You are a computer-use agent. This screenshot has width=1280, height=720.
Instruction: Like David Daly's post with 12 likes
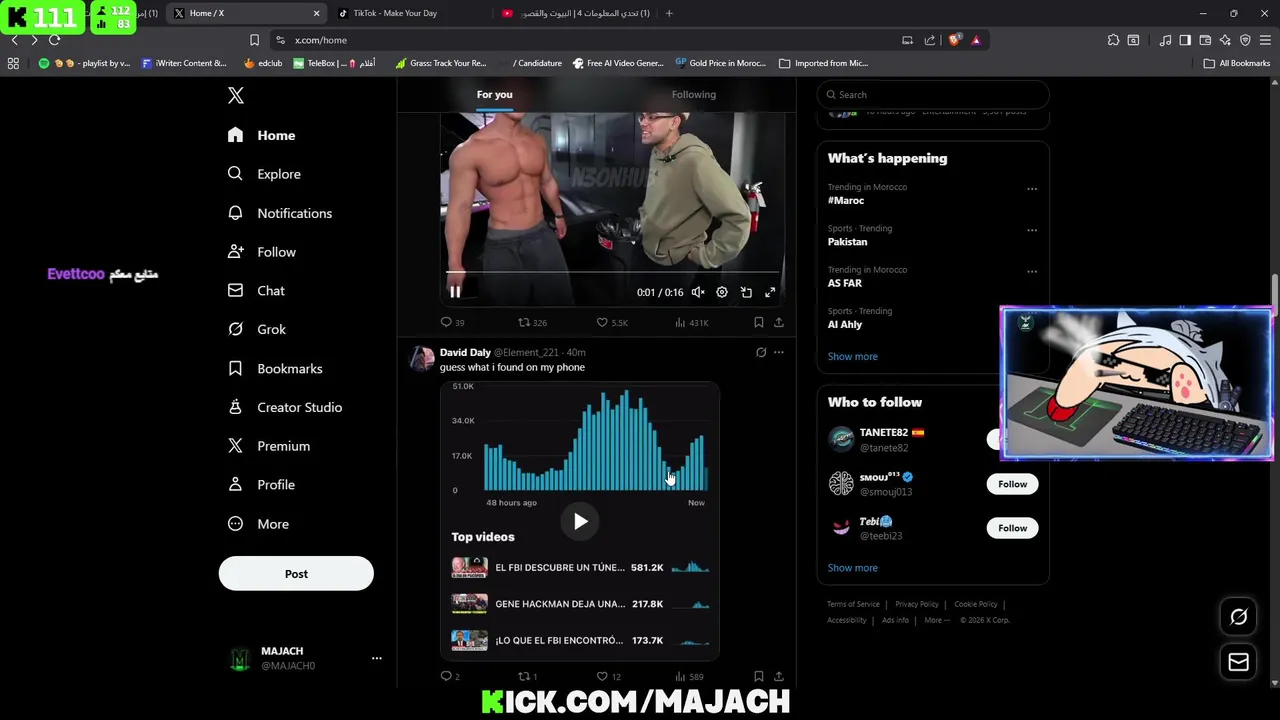[x=609, y=677]
